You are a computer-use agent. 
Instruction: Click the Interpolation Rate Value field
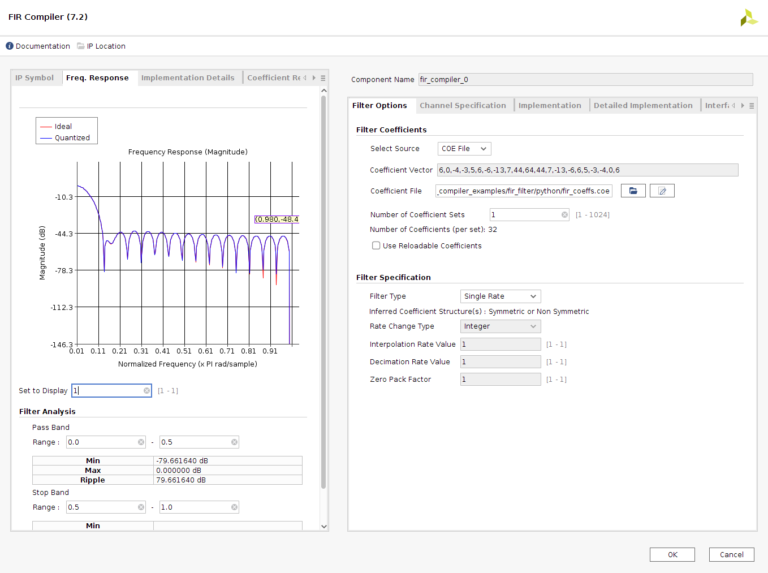pyautogui.click(x=500, y=344)
